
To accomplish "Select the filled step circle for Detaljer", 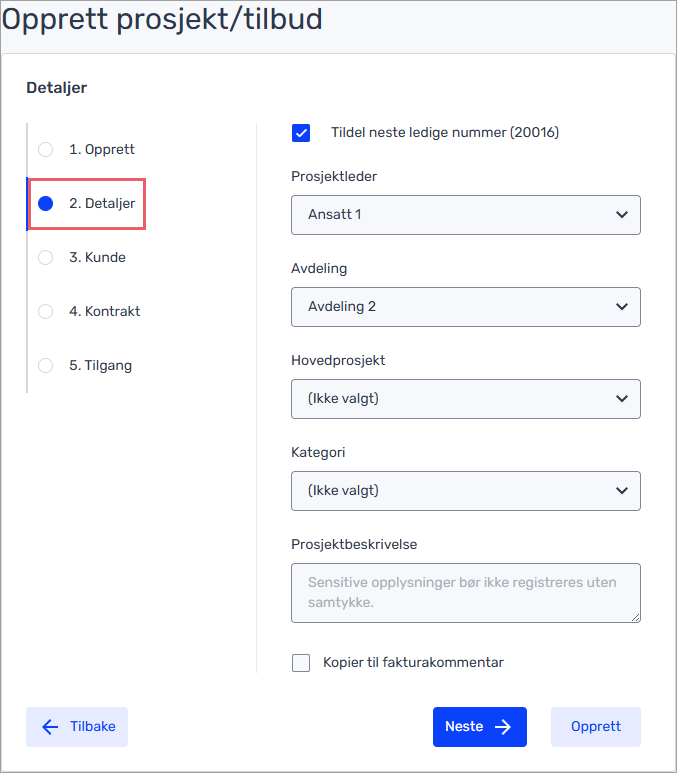I will (45, 204).
